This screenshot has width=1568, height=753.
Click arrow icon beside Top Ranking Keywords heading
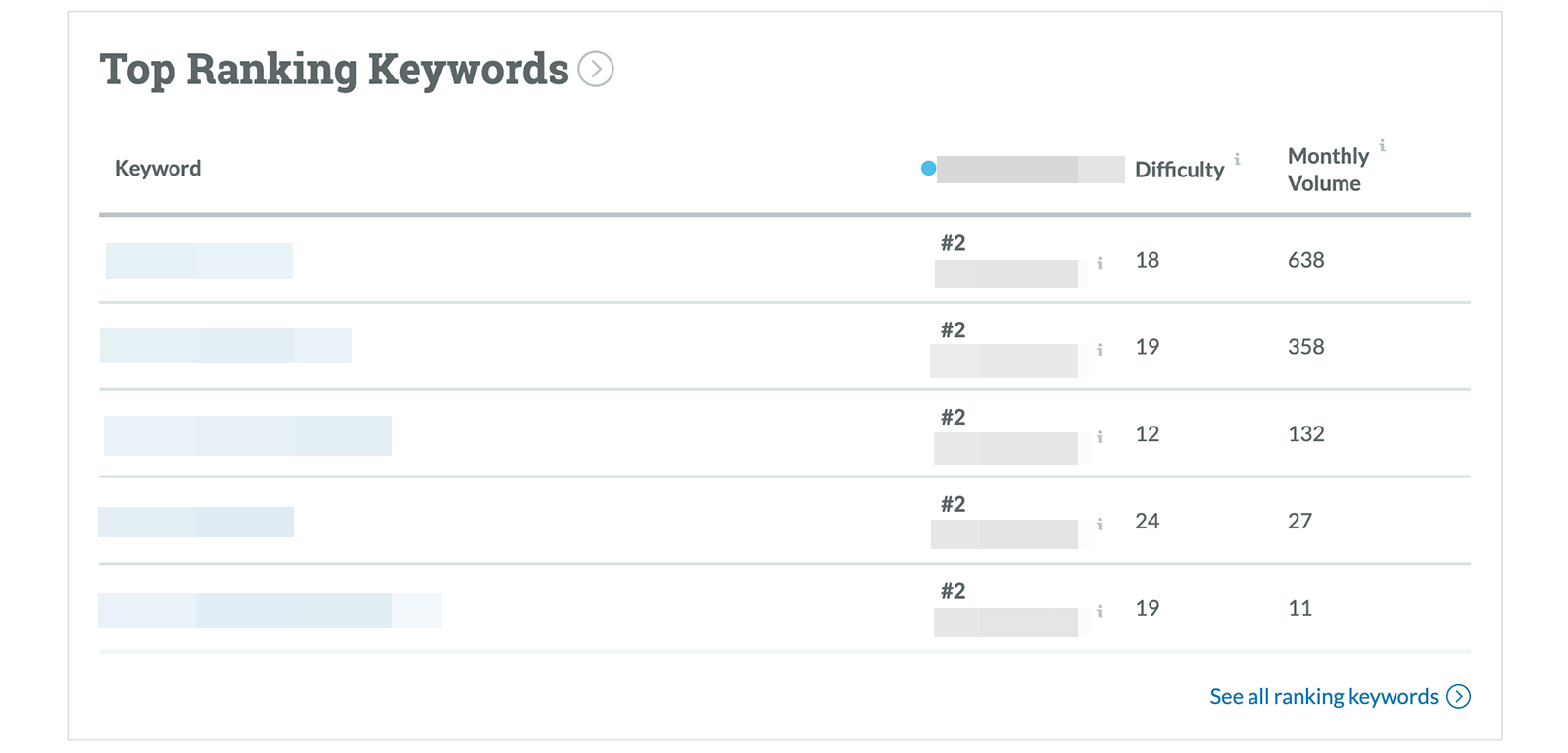(595, 70)
